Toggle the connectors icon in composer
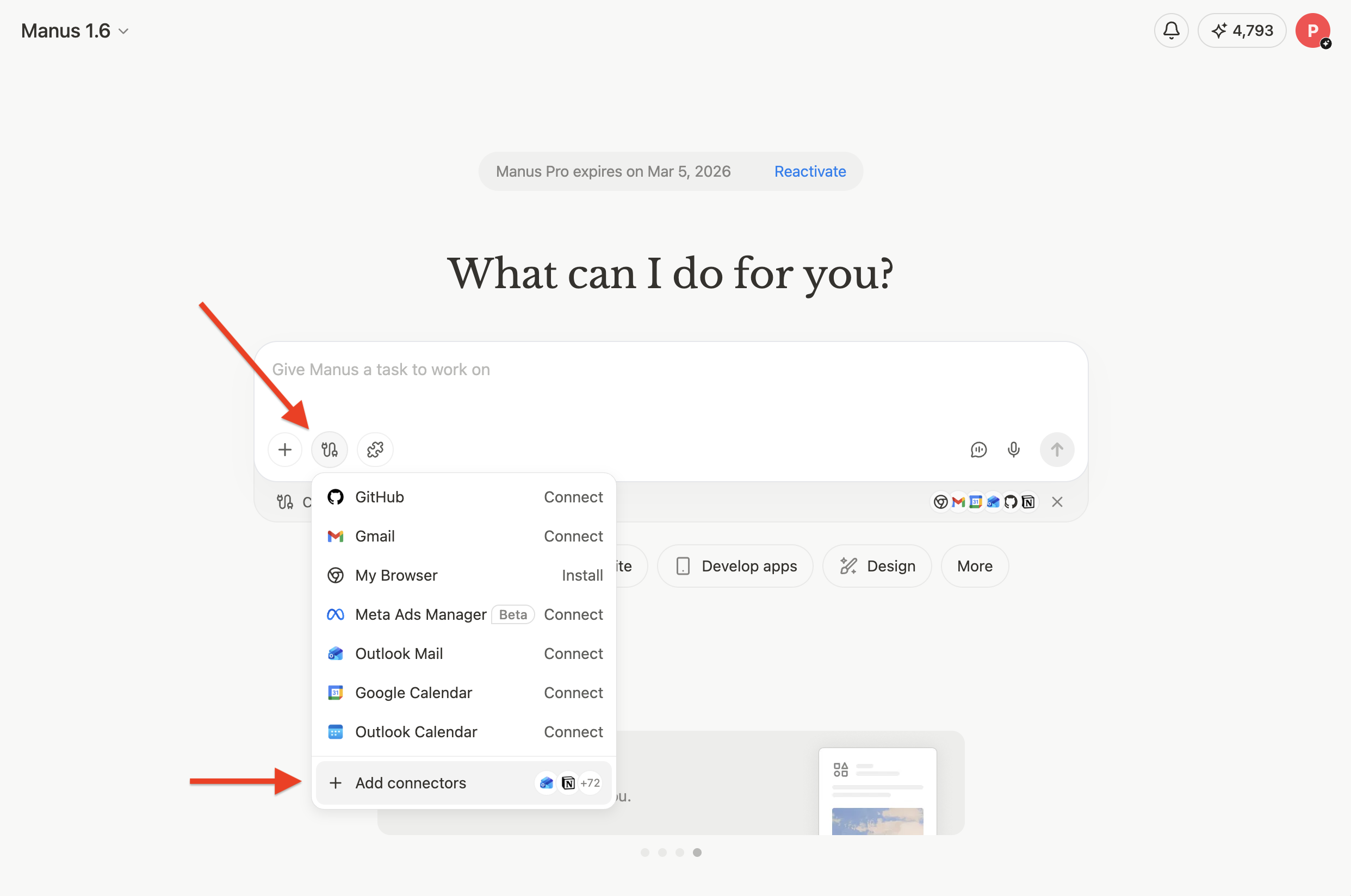 pos(329,450)
